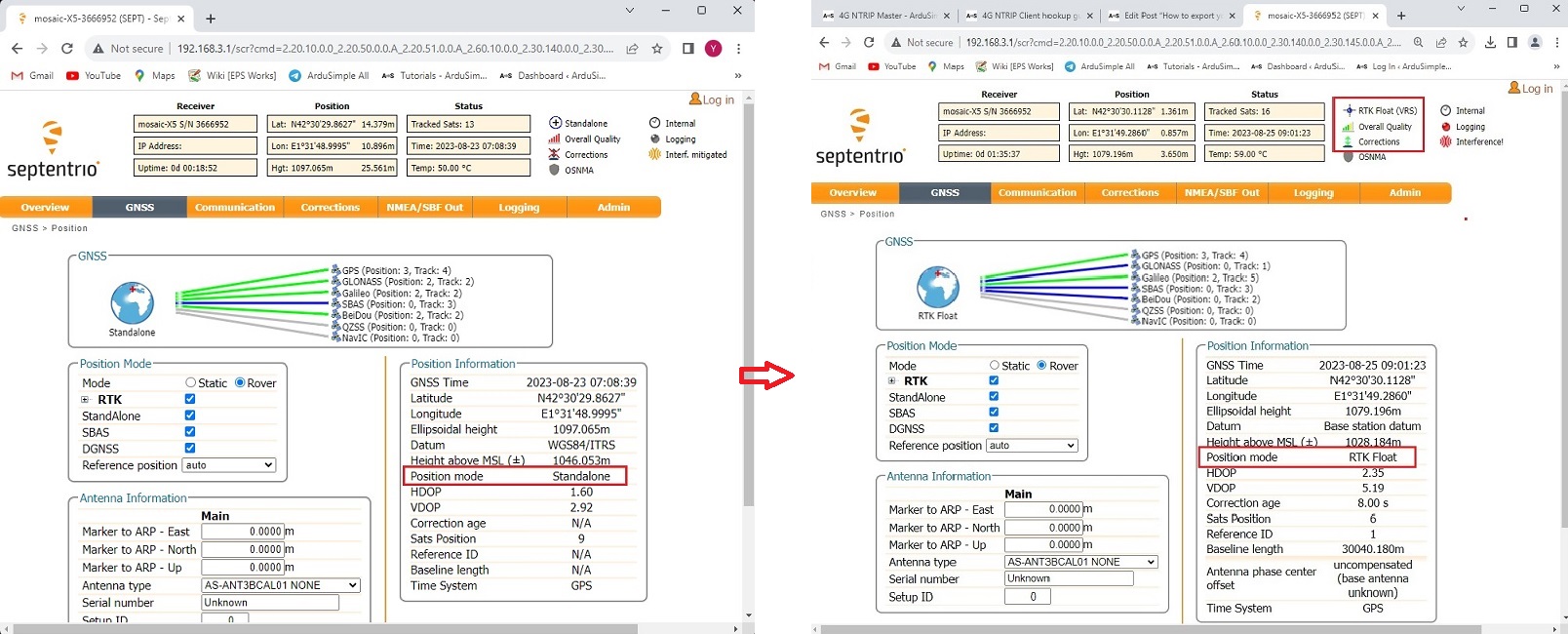Click the Standalone icon in header status legend
The image size is (1568, 634).
pos(555,123)
